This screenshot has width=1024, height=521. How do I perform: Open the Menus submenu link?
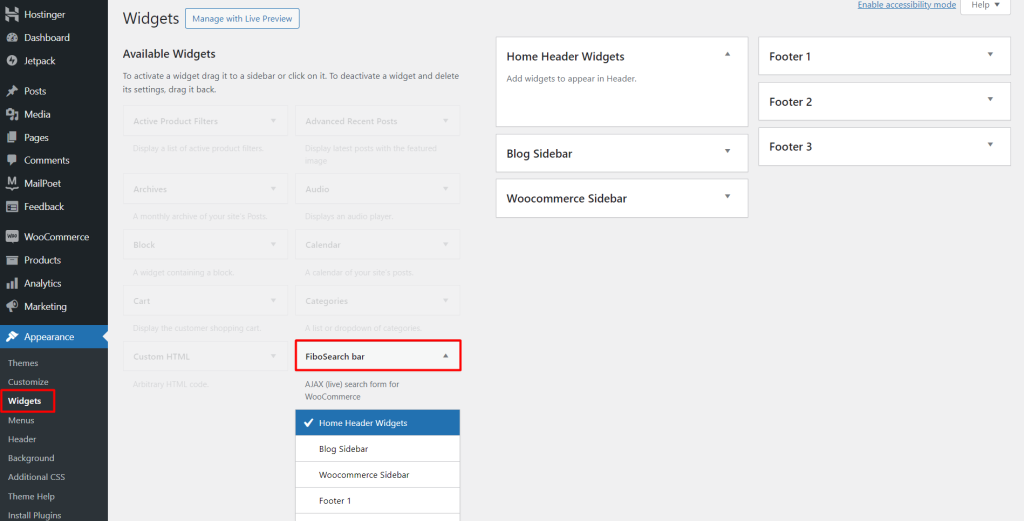[21, 420]
